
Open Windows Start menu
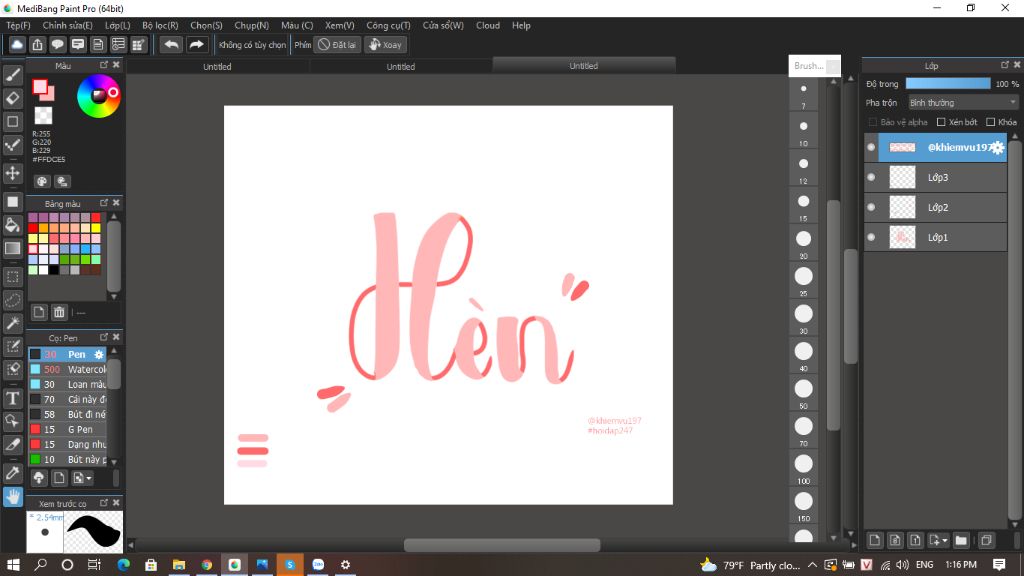(12, 564)
